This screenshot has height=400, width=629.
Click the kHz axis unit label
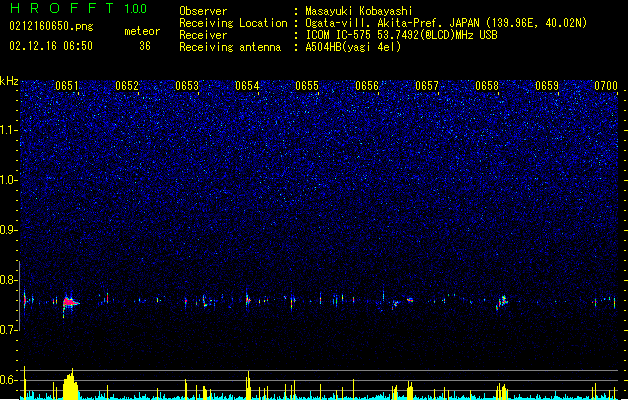click(9, 81)
